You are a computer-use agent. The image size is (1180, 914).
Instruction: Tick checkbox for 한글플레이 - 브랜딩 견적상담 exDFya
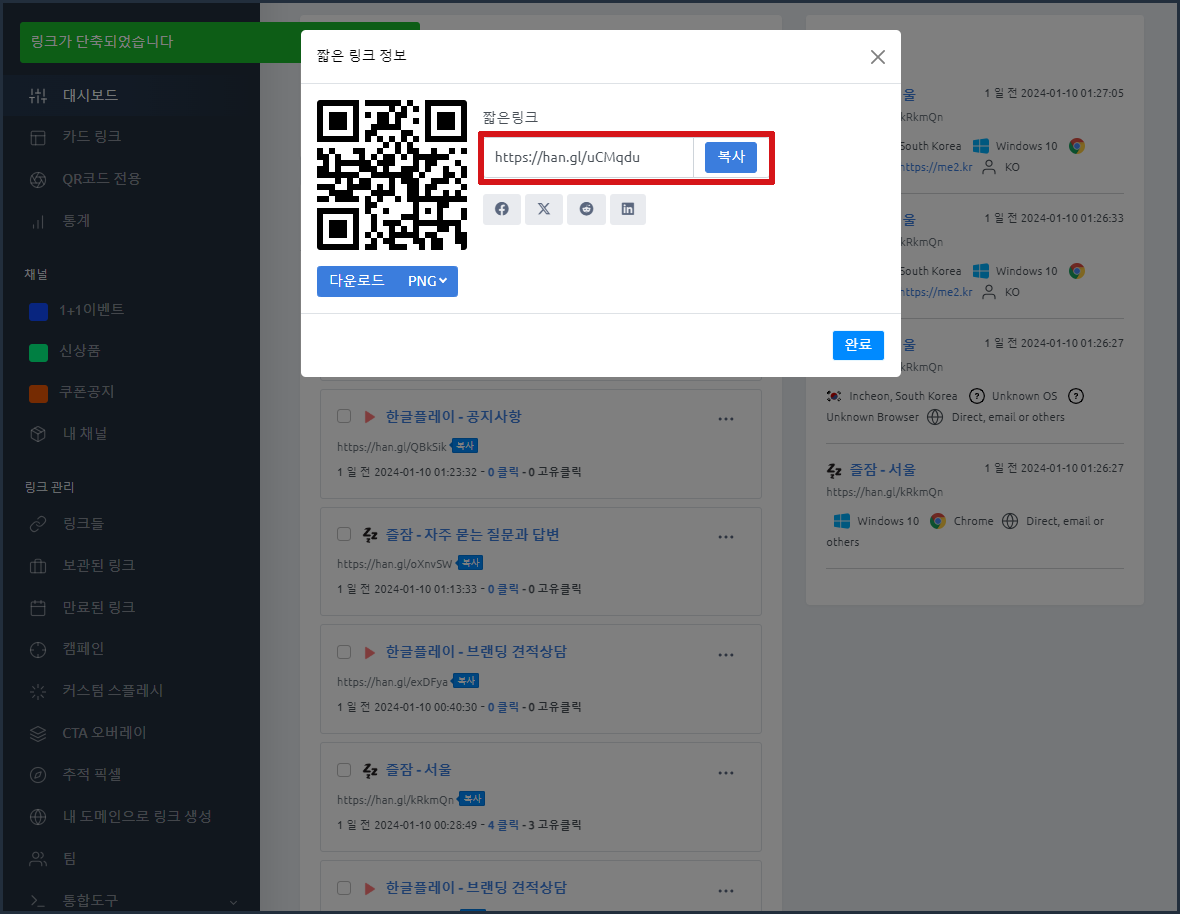coord(344,651)
